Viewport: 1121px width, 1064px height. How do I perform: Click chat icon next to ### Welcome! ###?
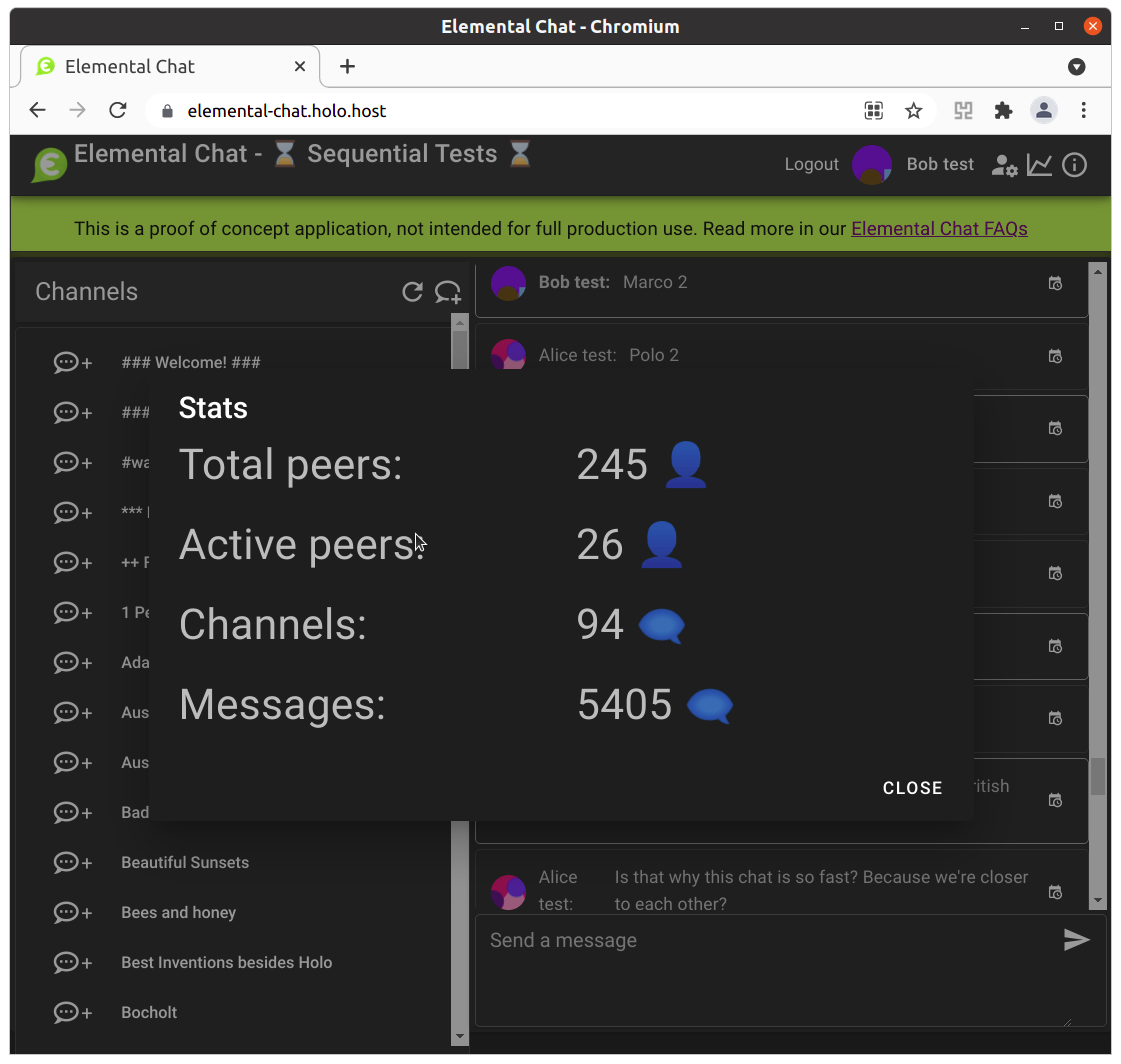pos(73,363)
